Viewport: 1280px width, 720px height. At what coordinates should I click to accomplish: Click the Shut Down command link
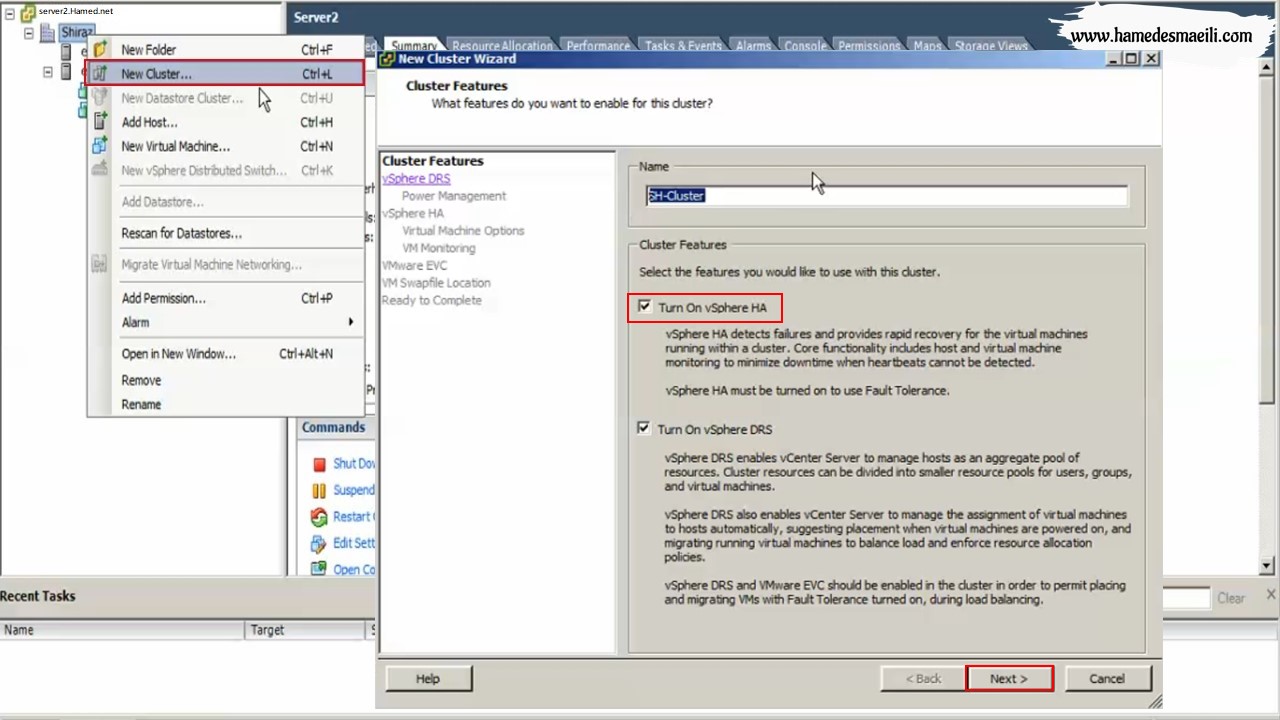click(354, 464)
